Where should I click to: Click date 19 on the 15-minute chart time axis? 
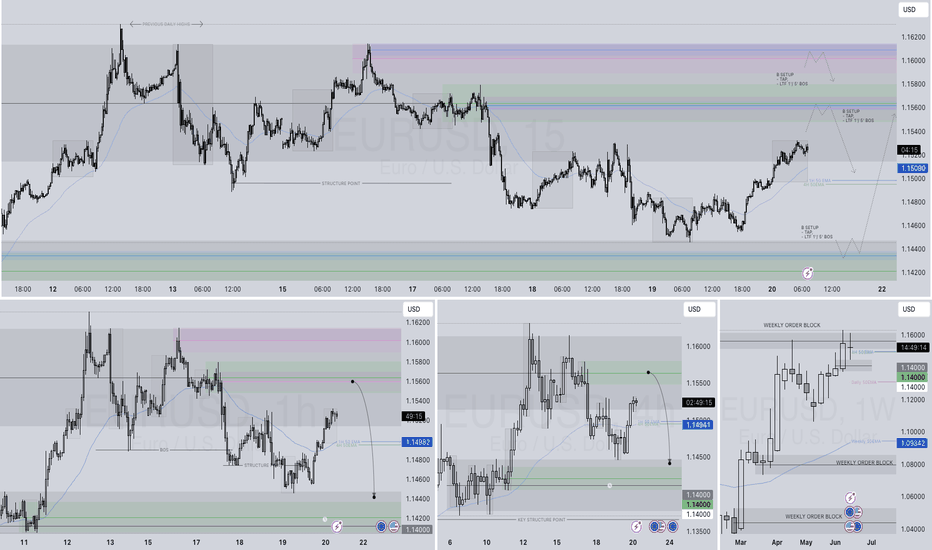pos(652,290)
